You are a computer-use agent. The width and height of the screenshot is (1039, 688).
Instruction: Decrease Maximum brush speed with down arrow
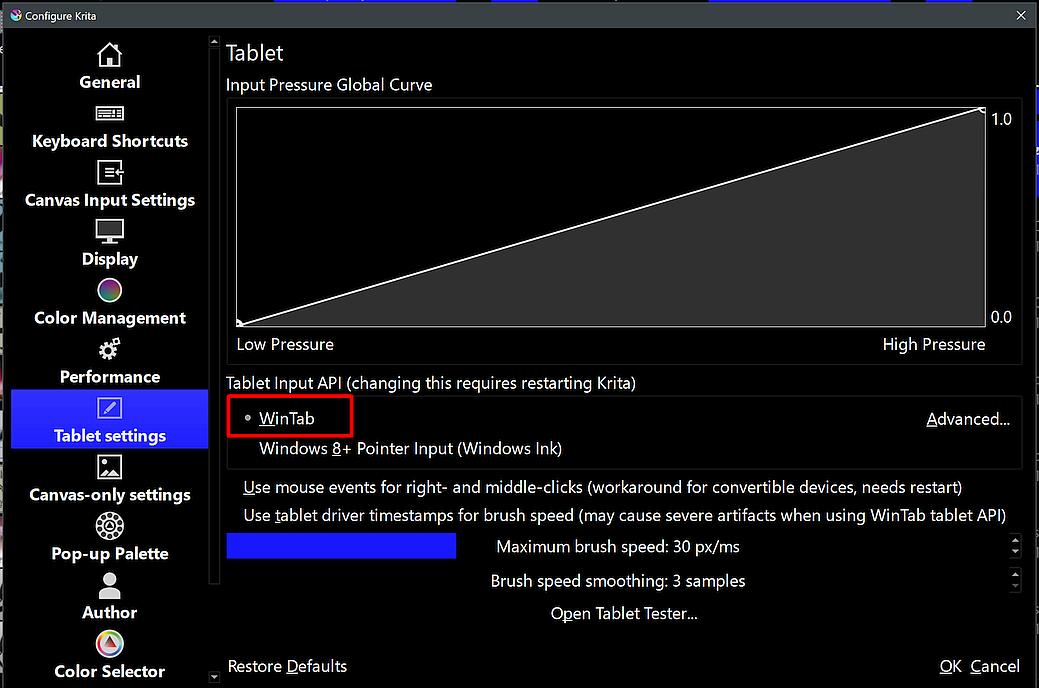point(1015,552)
